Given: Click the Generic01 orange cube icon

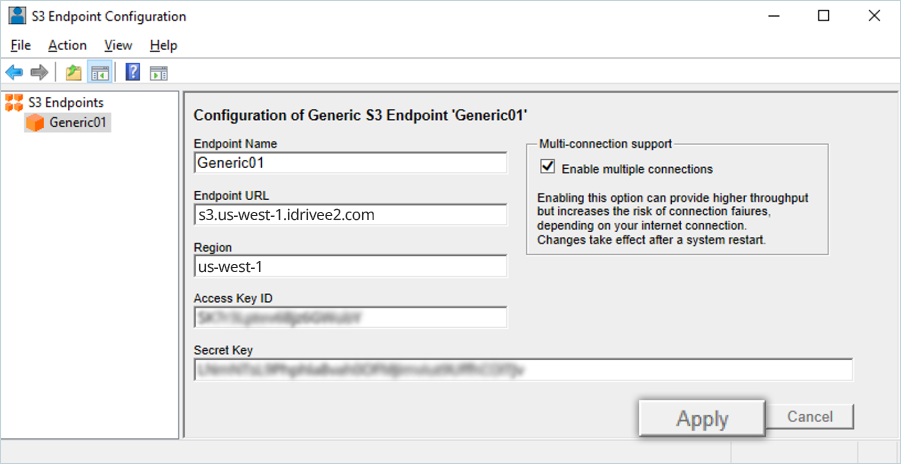Looking at the screenshot, I should coord(35,123).
